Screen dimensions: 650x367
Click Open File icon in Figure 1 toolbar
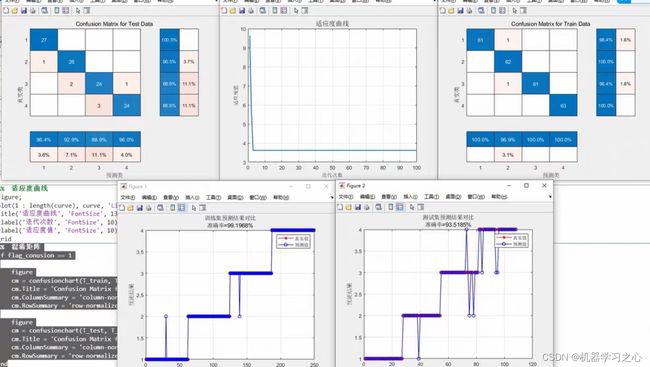pyautogui.click(x=131, y=207)
